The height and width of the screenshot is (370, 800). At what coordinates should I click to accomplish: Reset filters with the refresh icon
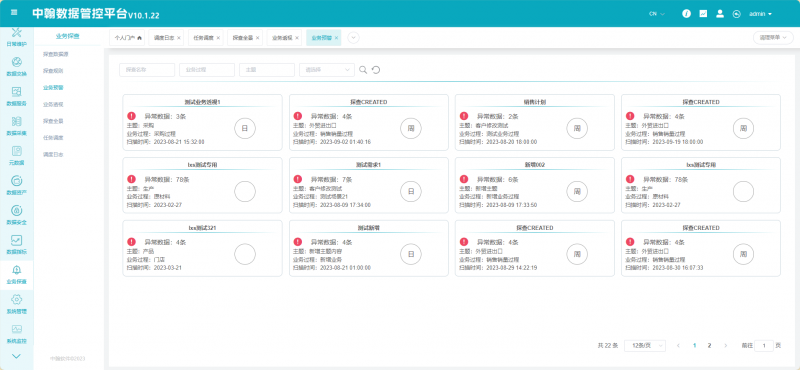coord(376,70)
